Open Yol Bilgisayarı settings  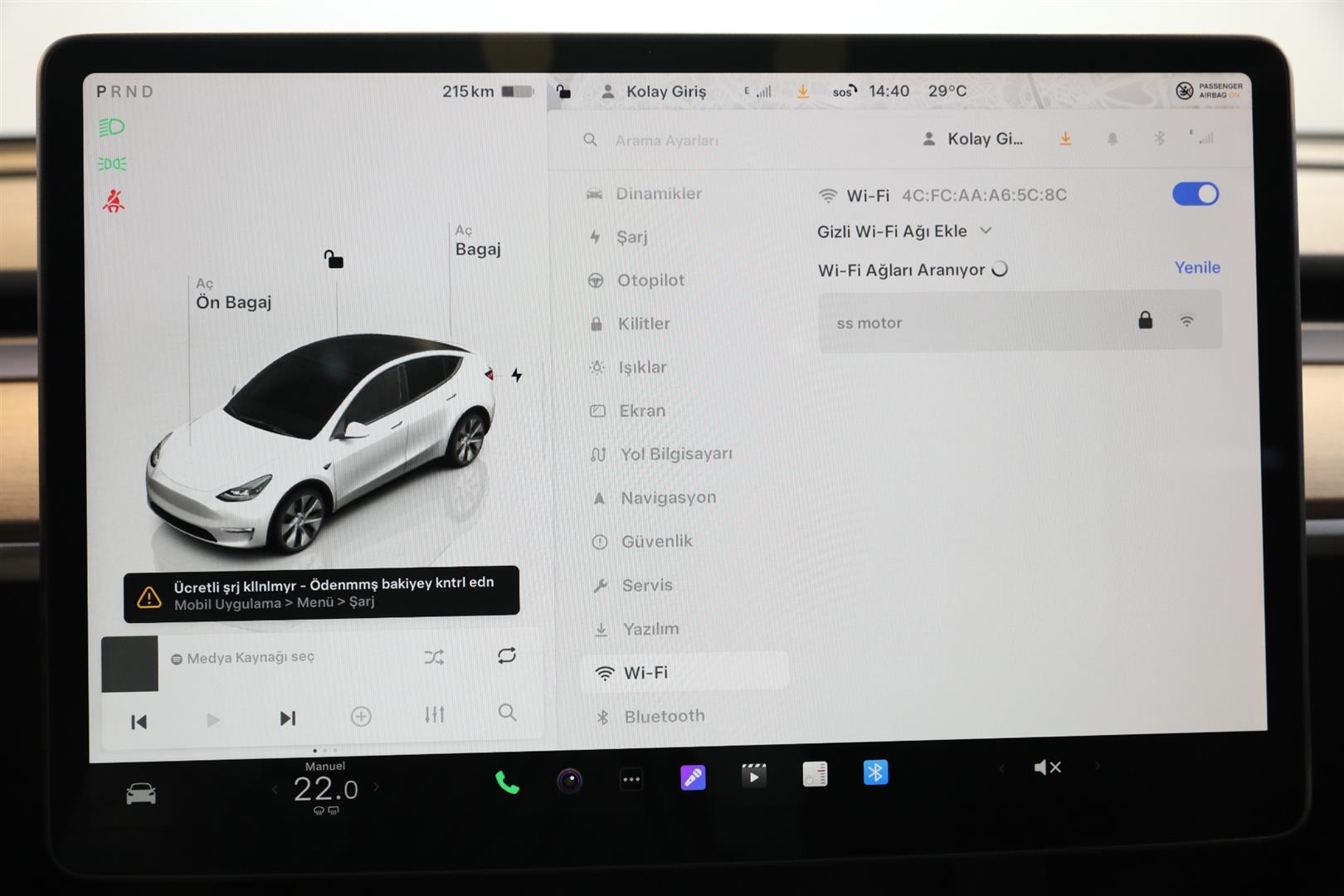click(x=661, y=454)
